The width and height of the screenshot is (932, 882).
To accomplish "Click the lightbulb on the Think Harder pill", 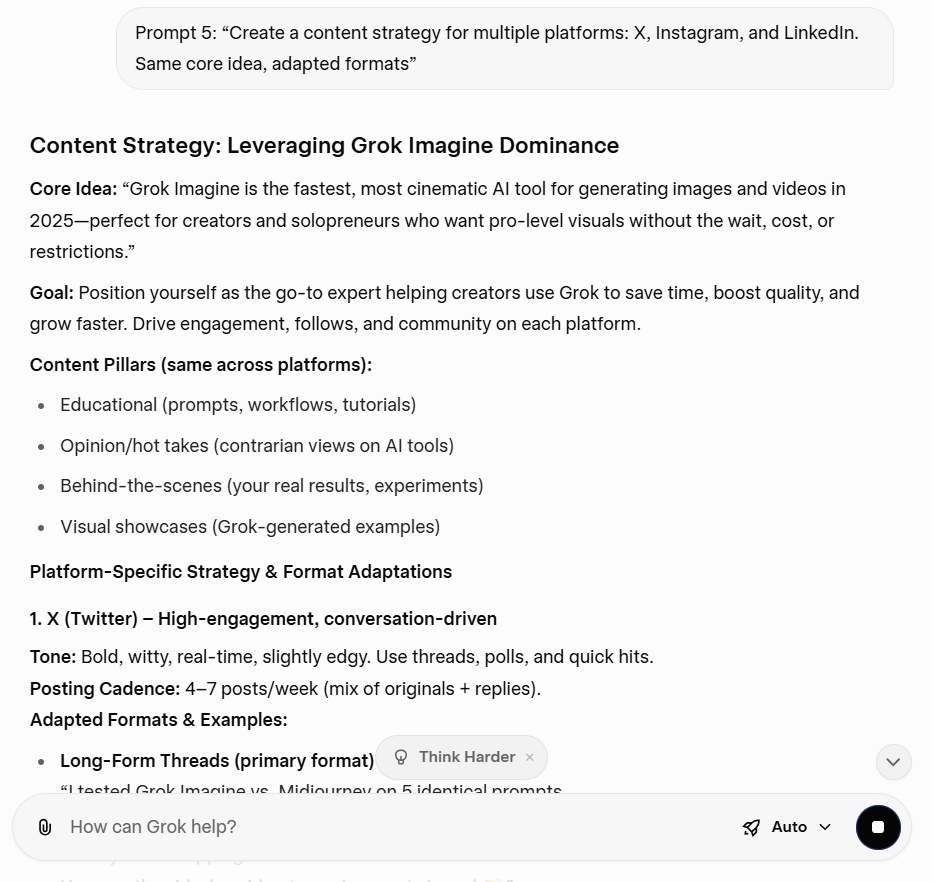I will (401, 757).
